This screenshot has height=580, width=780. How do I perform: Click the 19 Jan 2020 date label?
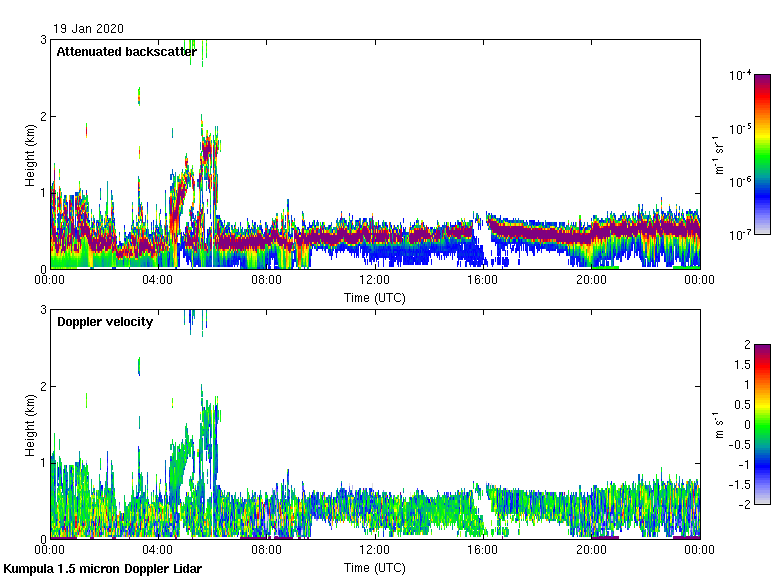pyautogui.click(x=89, y=29)
